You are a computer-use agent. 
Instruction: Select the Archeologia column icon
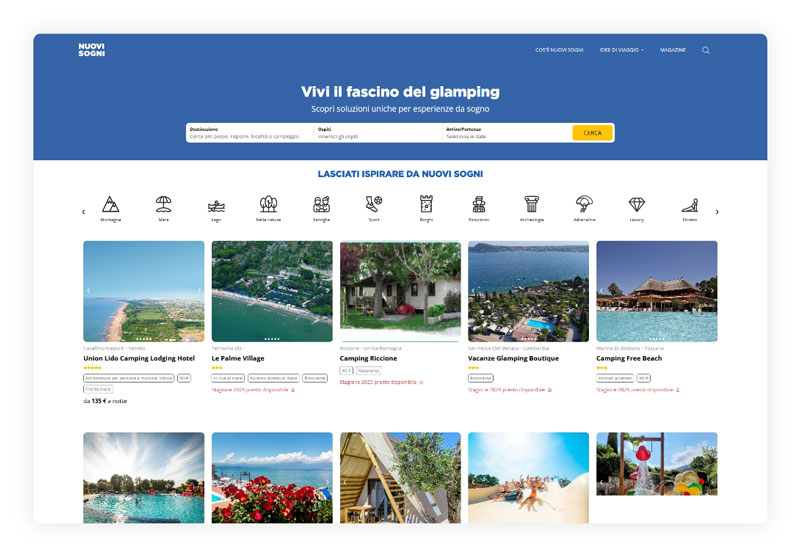(532, 204)
